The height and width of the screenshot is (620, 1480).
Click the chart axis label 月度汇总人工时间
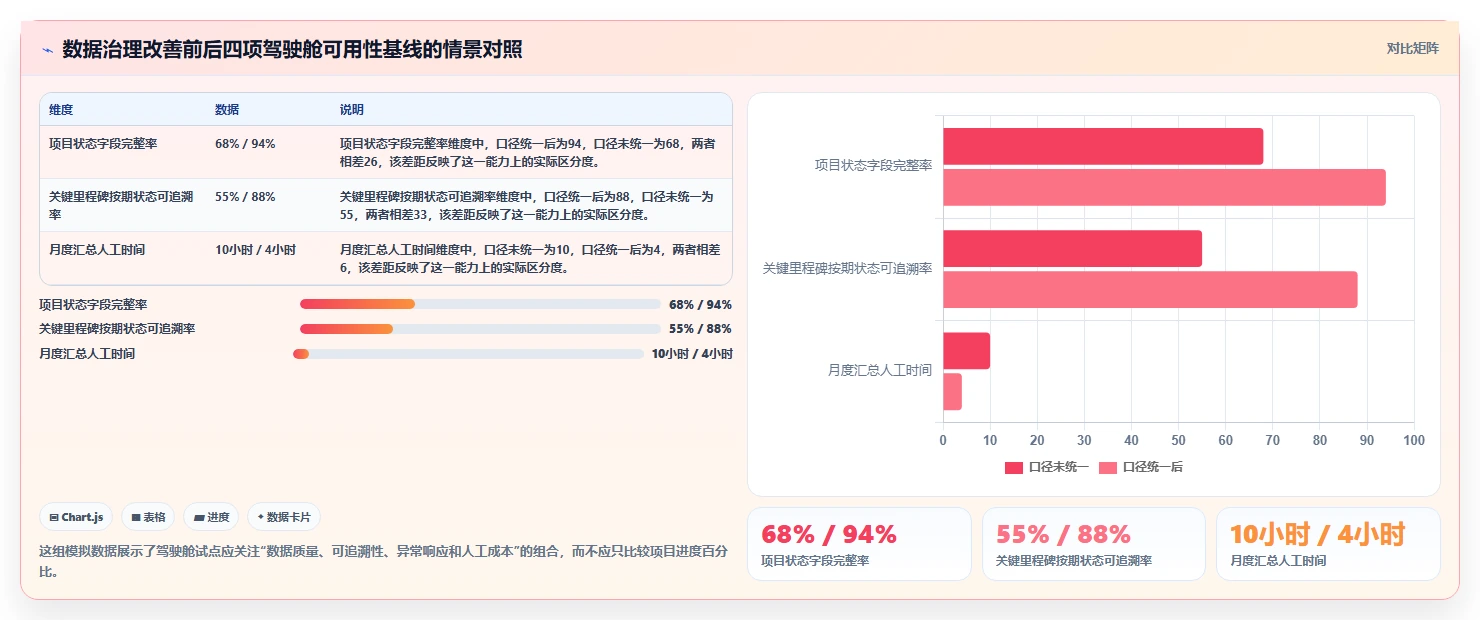coord(880,370)
